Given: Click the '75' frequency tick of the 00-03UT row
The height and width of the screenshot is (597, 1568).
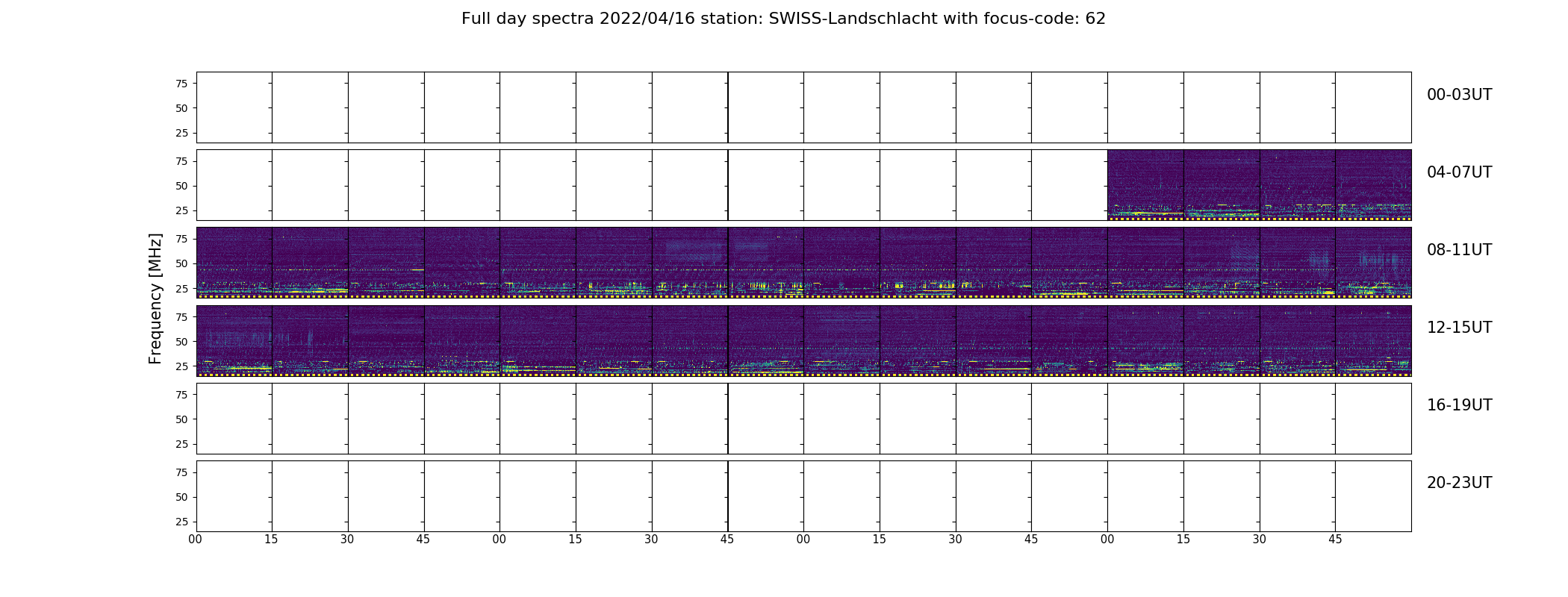Looking at the screenshot, I should [181, 84].
